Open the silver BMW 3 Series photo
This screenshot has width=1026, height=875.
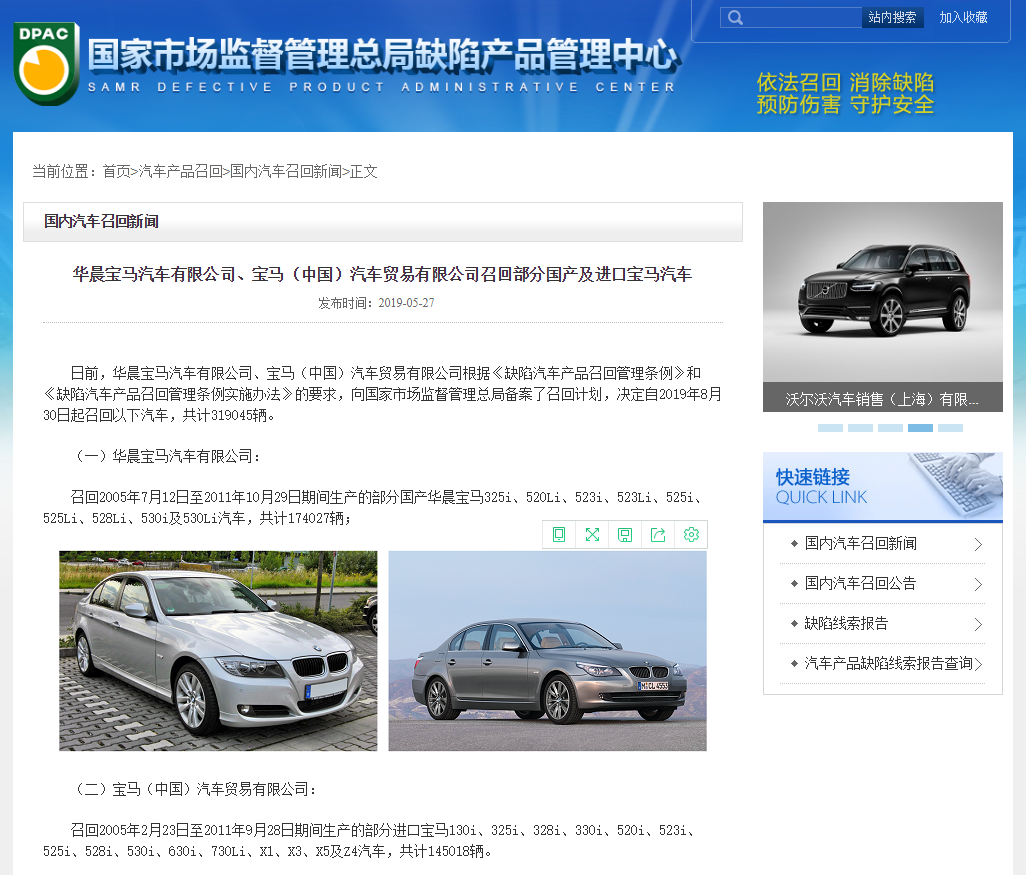click(x=218, y=651)
